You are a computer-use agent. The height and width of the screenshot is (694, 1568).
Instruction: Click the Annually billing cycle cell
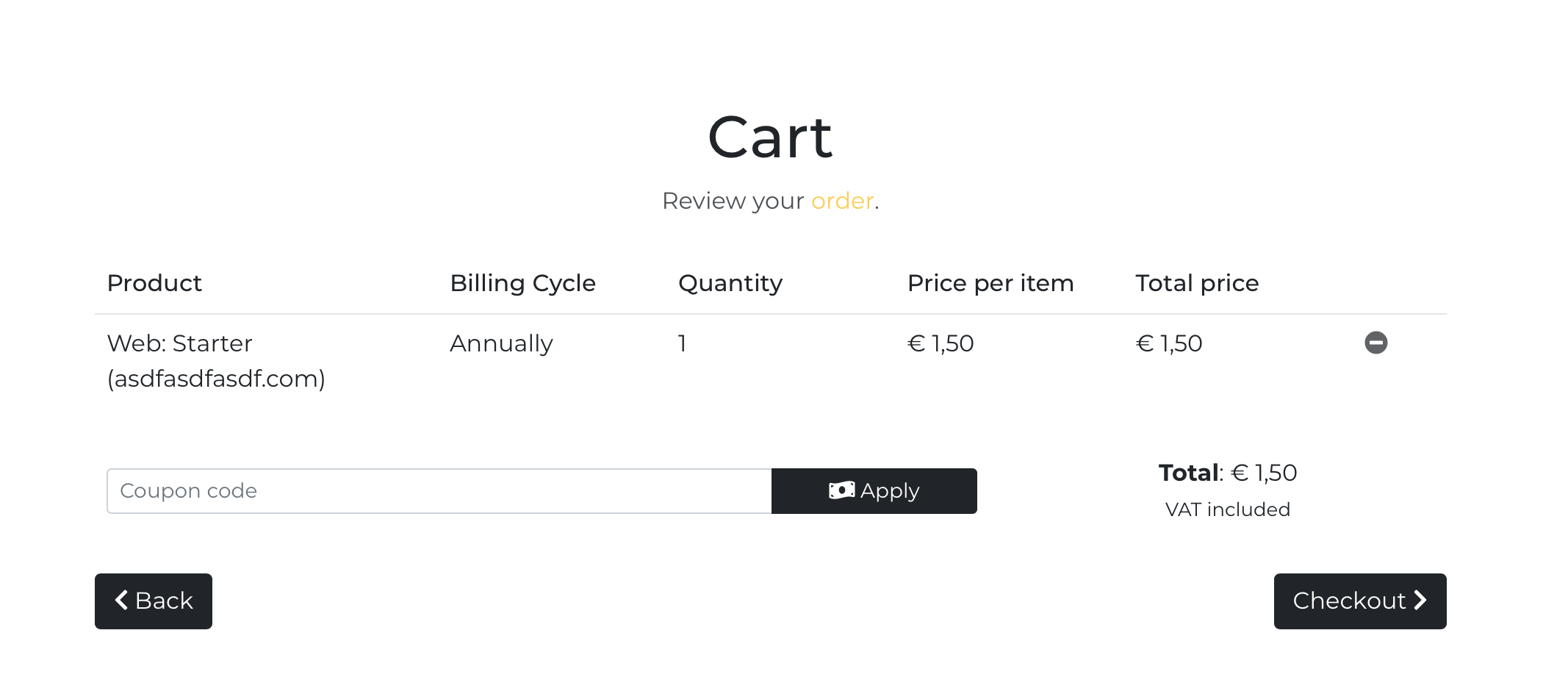pyautogui.click(x=501, y=343)
